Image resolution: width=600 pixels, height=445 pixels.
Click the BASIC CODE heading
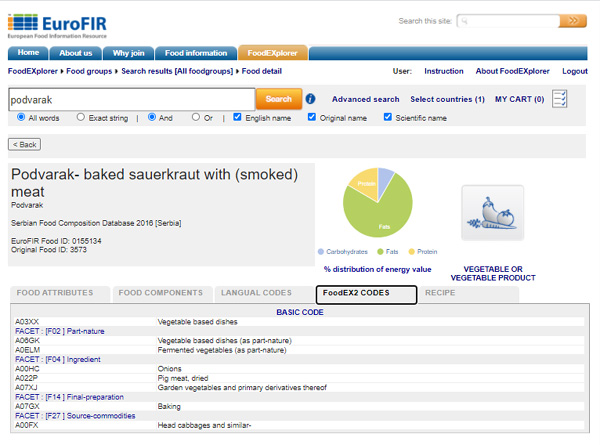pos(300,312)
